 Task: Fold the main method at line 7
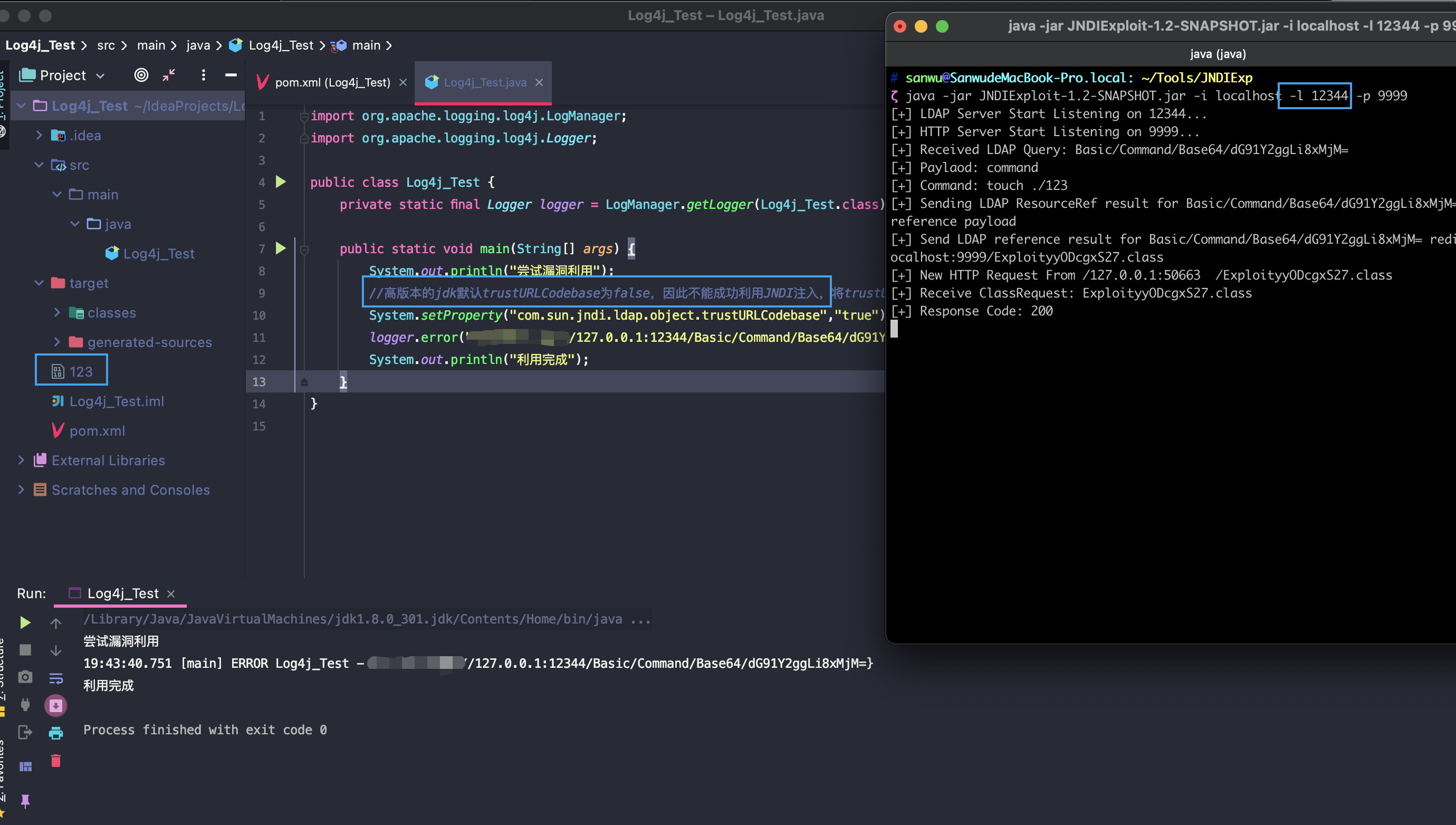coord(304,249)
